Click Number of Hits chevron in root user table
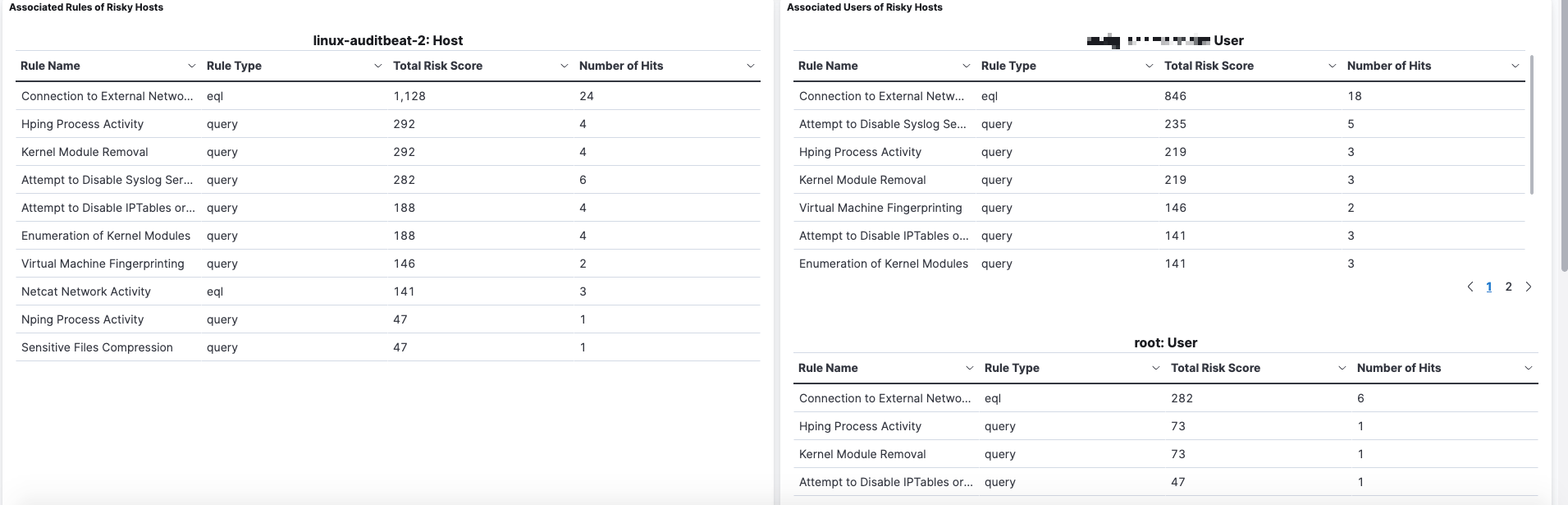 [1528, 368]
